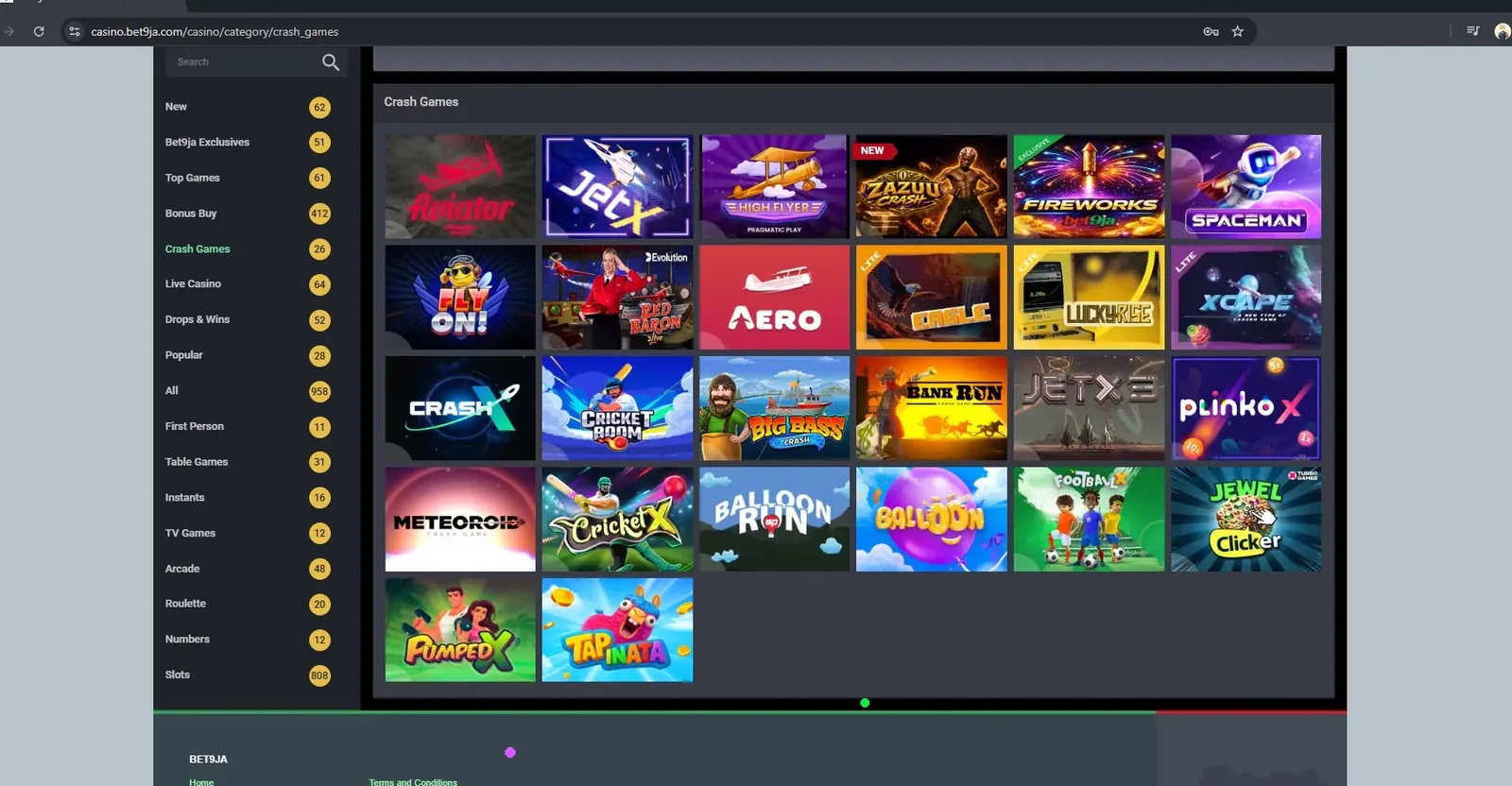The width and height of the screenshot is (1512, 786).
Task: Click the address bar URL
Action: [215, 31]
